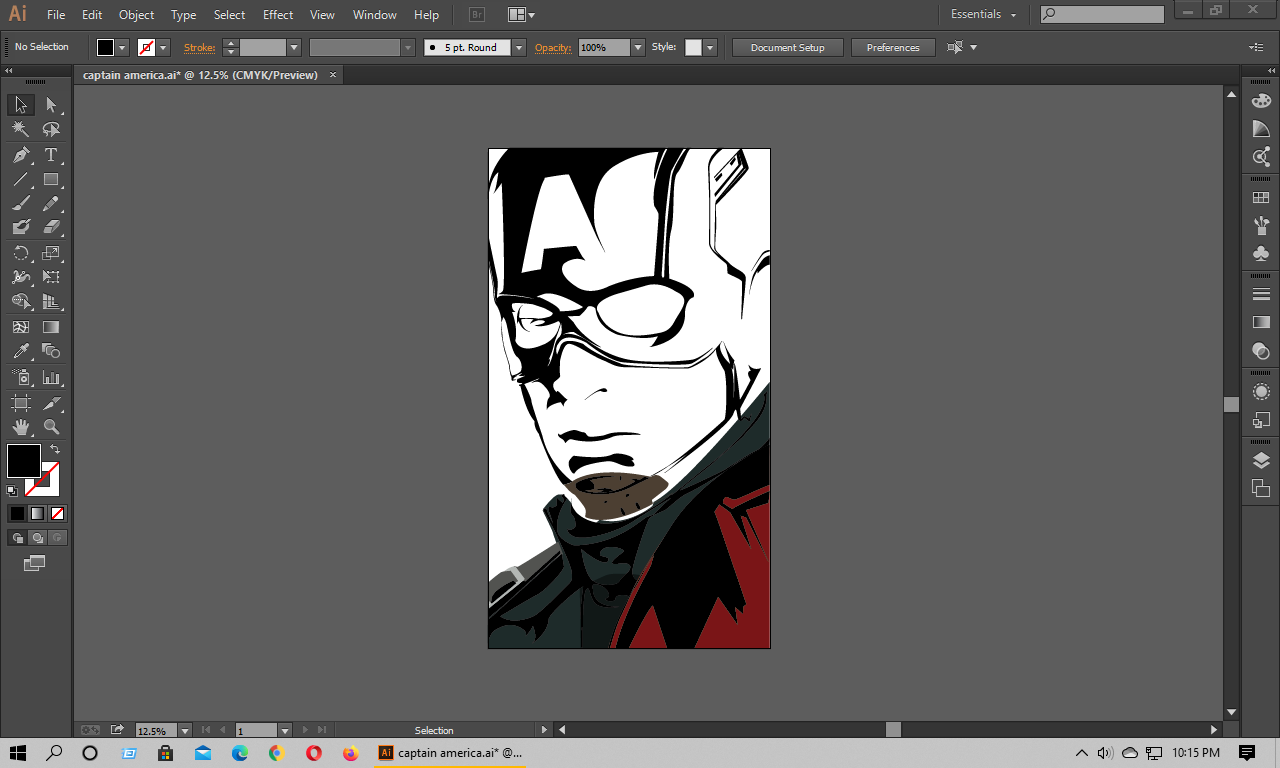Open the Select menu
Image resolution: width=1280 pixels, height=768 pixels.
click(x=229, y=14)
